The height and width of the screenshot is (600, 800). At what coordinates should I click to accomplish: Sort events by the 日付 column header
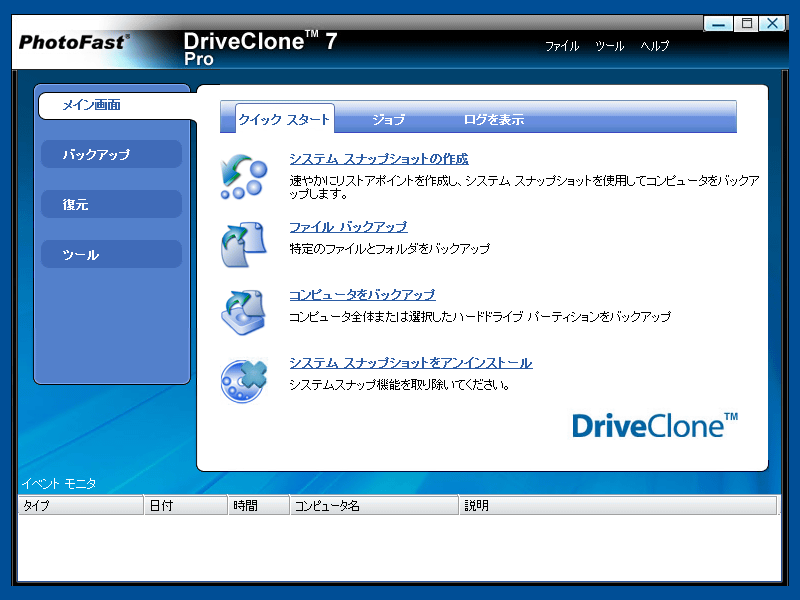tap(185, 506)
